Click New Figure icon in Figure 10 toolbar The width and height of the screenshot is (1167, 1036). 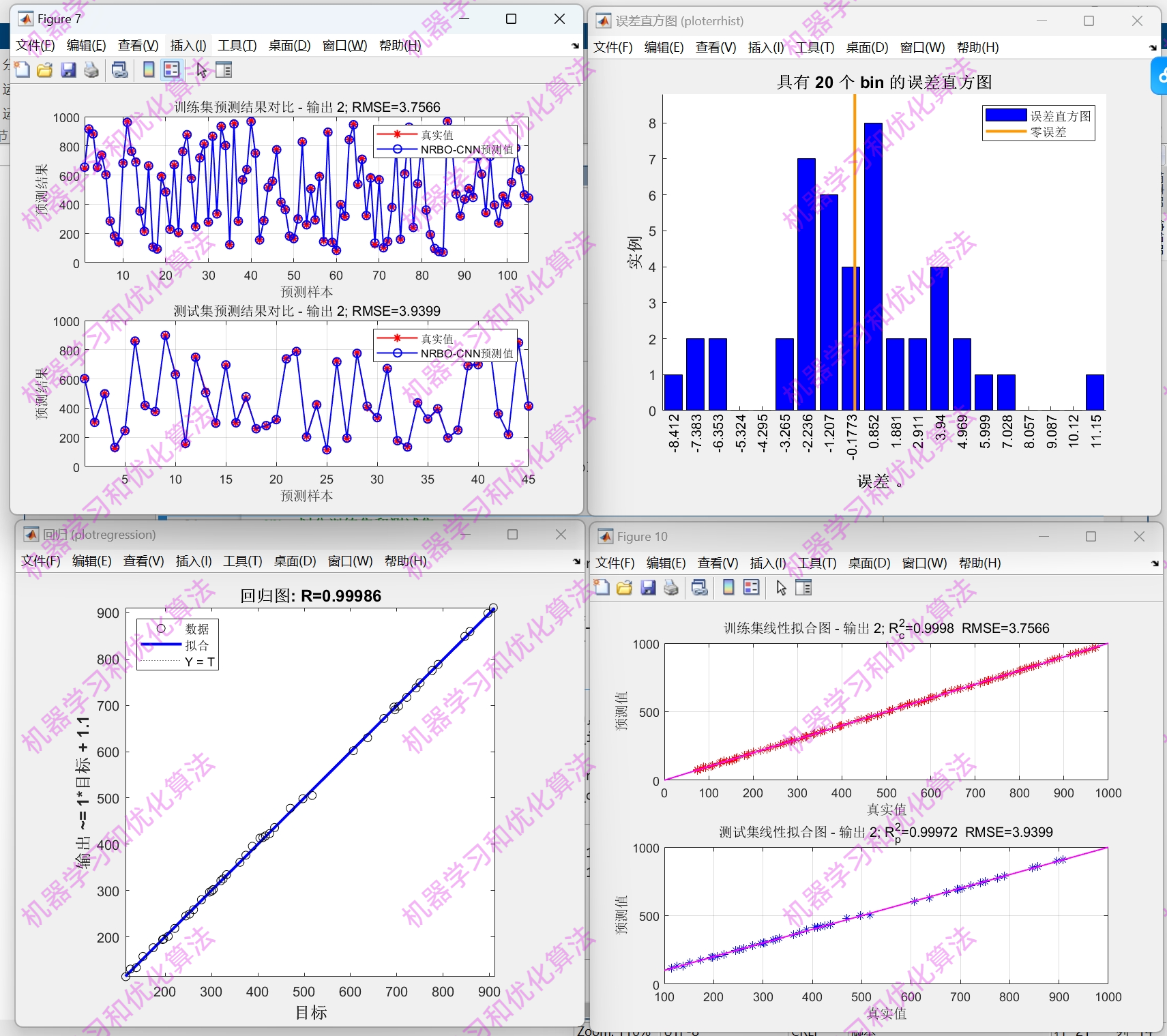[x=602, y=588]
